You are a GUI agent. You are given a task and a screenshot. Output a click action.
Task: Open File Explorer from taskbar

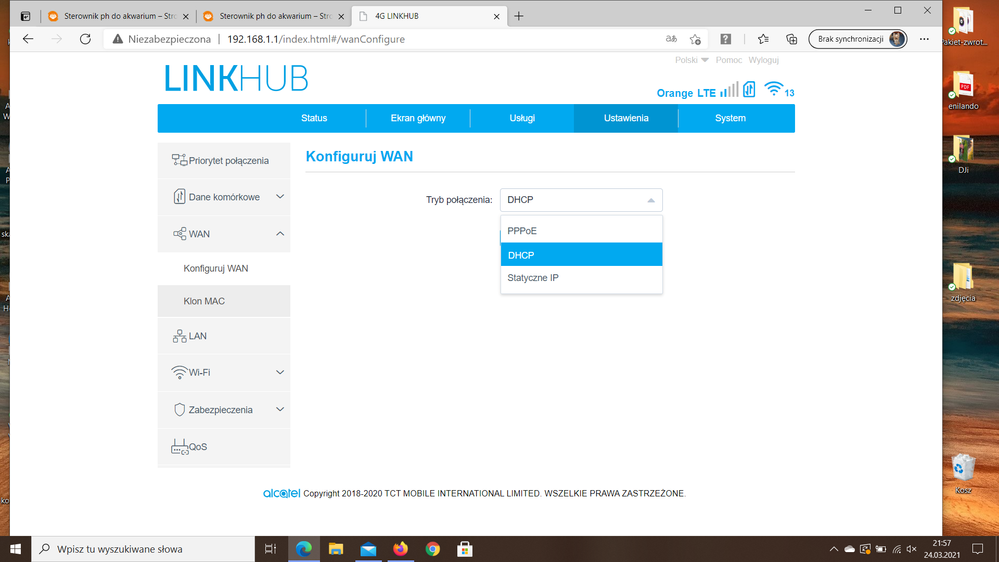[x=336, y=549]
